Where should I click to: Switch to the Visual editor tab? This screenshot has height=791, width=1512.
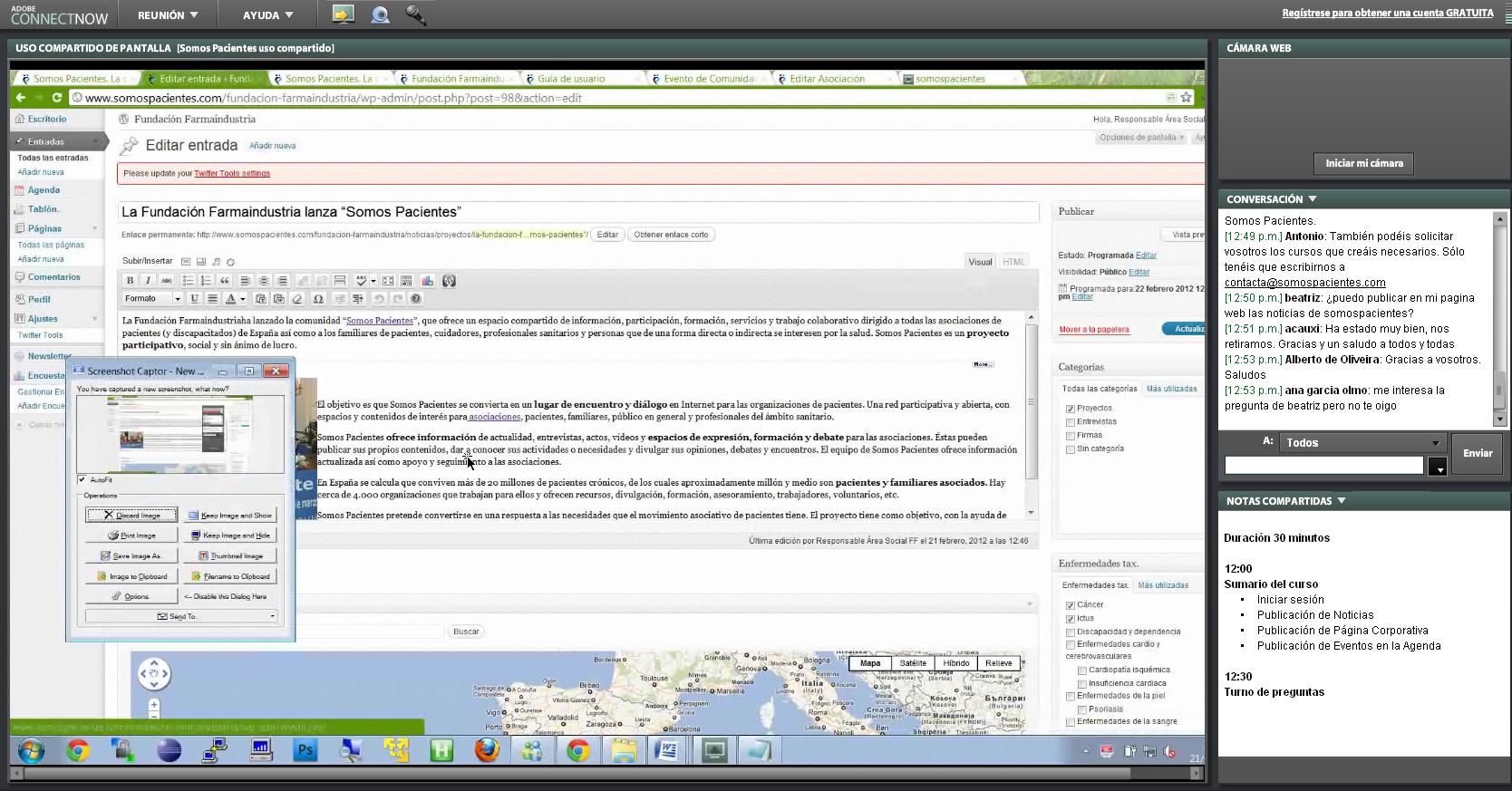pos(980,262)
